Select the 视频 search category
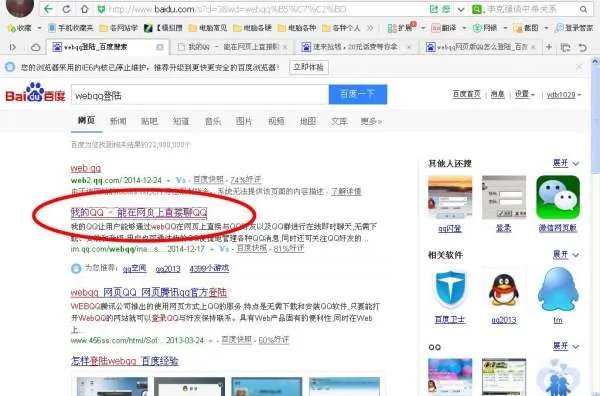The width and height of the screenshot is (600, 396). click(x=276, y=121)
